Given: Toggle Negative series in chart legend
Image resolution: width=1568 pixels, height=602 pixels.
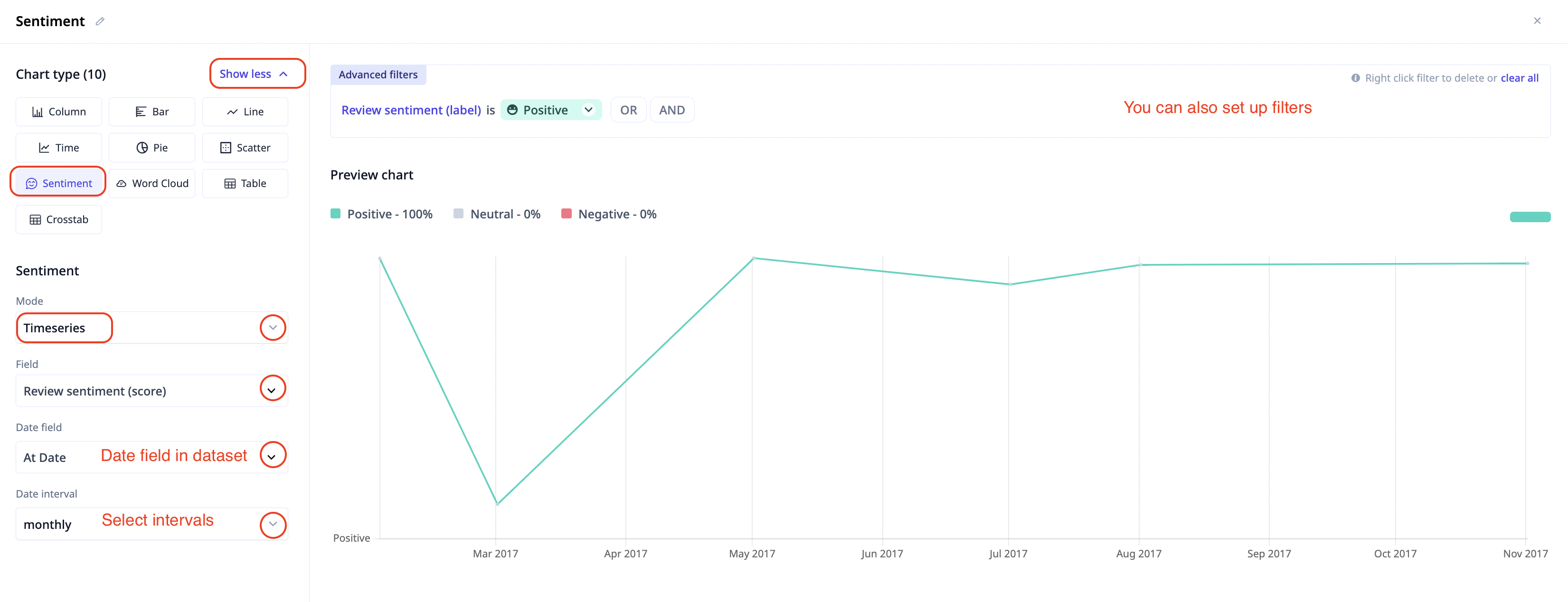Looking at the screenshot, I should (609, 214).
